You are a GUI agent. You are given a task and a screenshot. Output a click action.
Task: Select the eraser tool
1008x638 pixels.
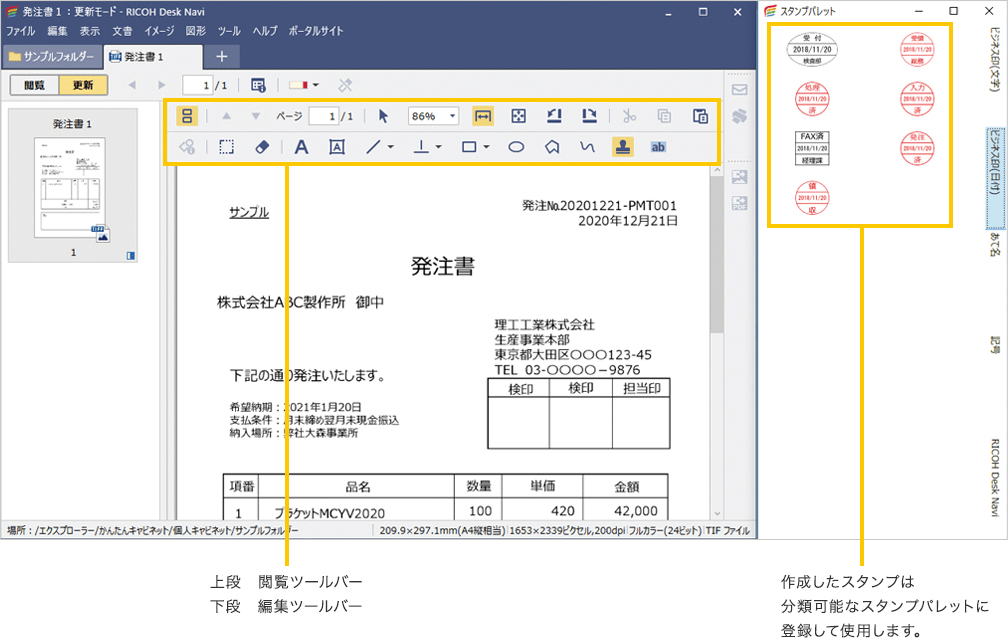tap(261, 147)
